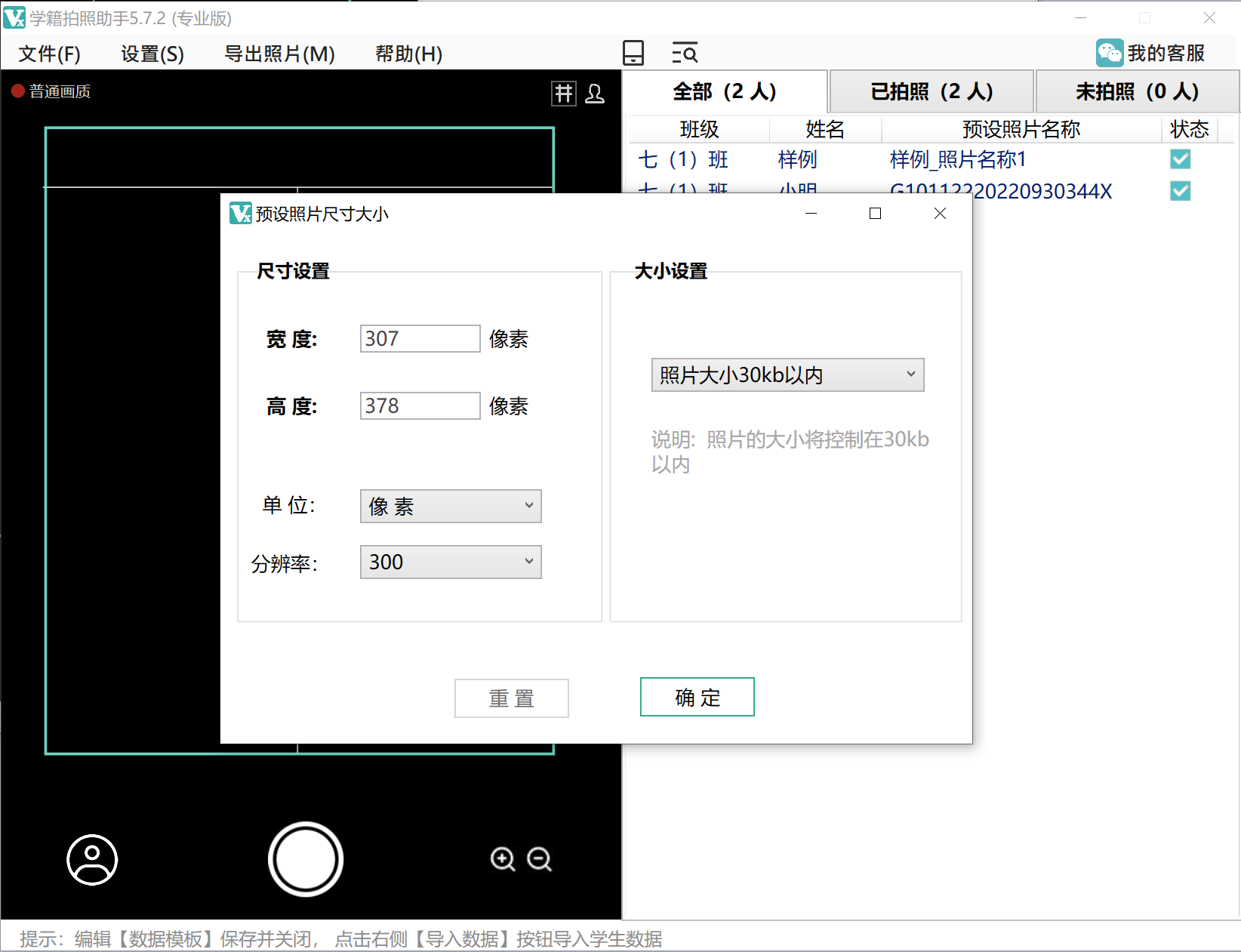This screenshot has height=952, width=1241.
Task: Click the grid overlay icon
Action: point(564,94)
